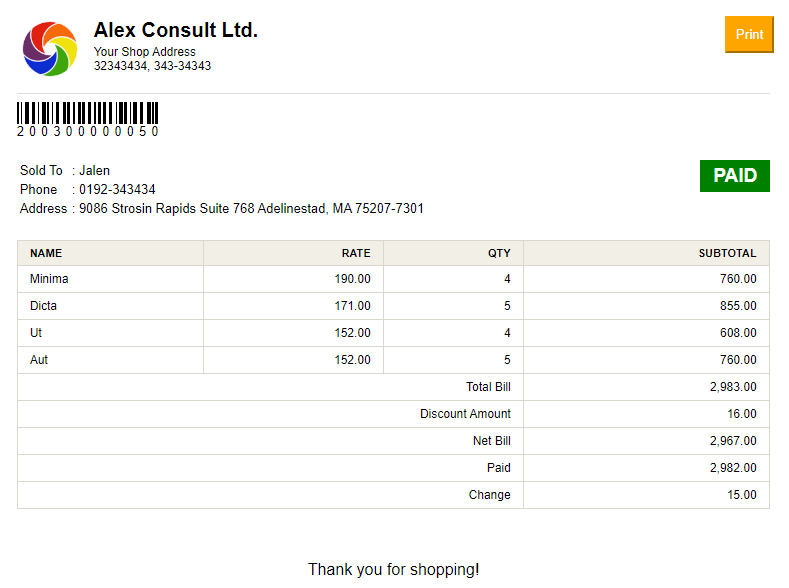789x588 pixels.
Task: Click the customer address text
Action: click(x=251, y=209)
